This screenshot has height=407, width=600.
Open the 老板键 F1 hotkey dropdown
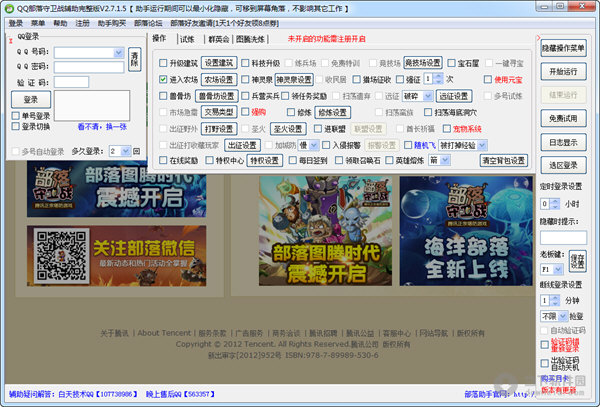coord(558,269)
